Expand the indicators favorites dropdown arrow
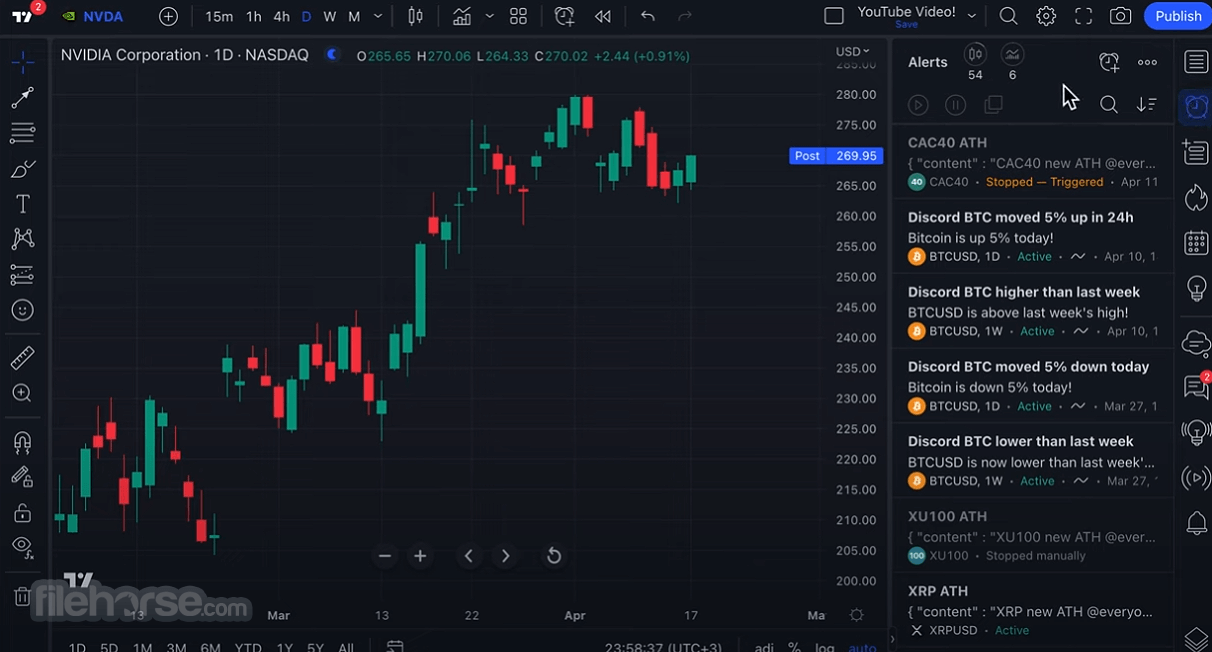The height and width of the screenshot is (652, 1212). click(x=489, y=16)
